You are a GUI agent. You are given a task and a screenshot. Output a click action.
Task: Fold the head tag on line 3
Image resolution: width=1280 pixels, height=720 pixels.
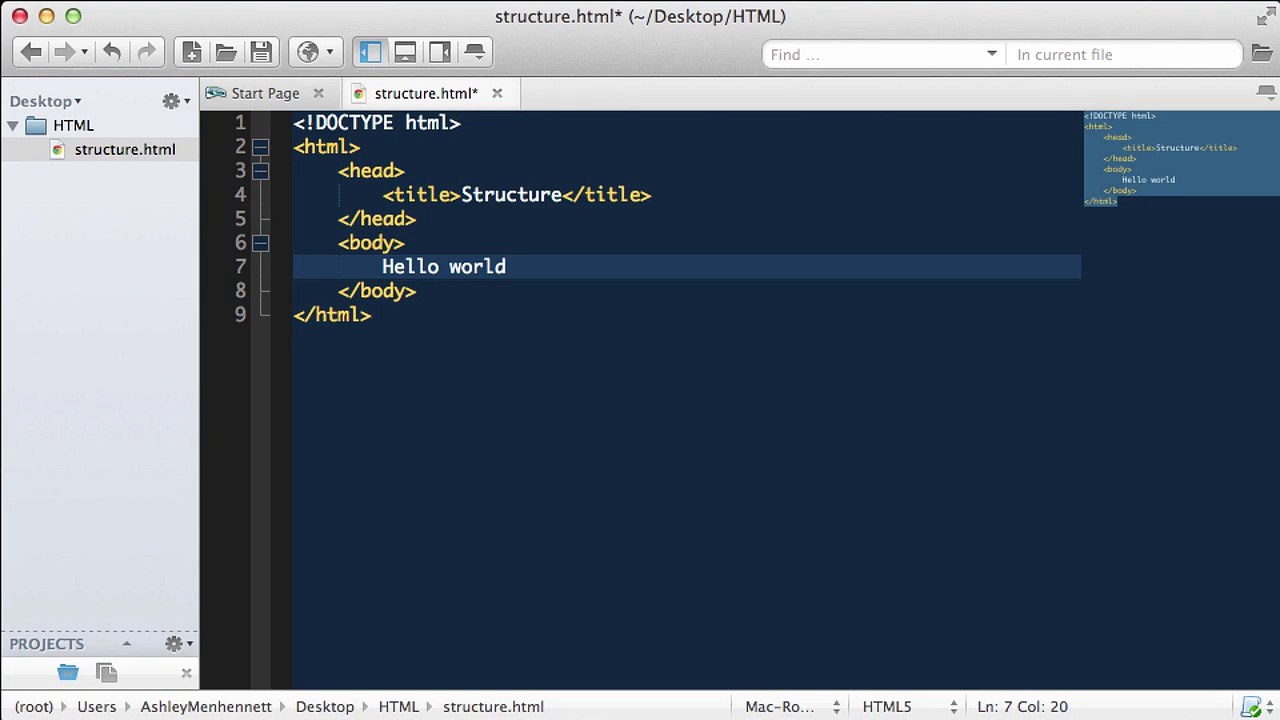tap(260, 171)
